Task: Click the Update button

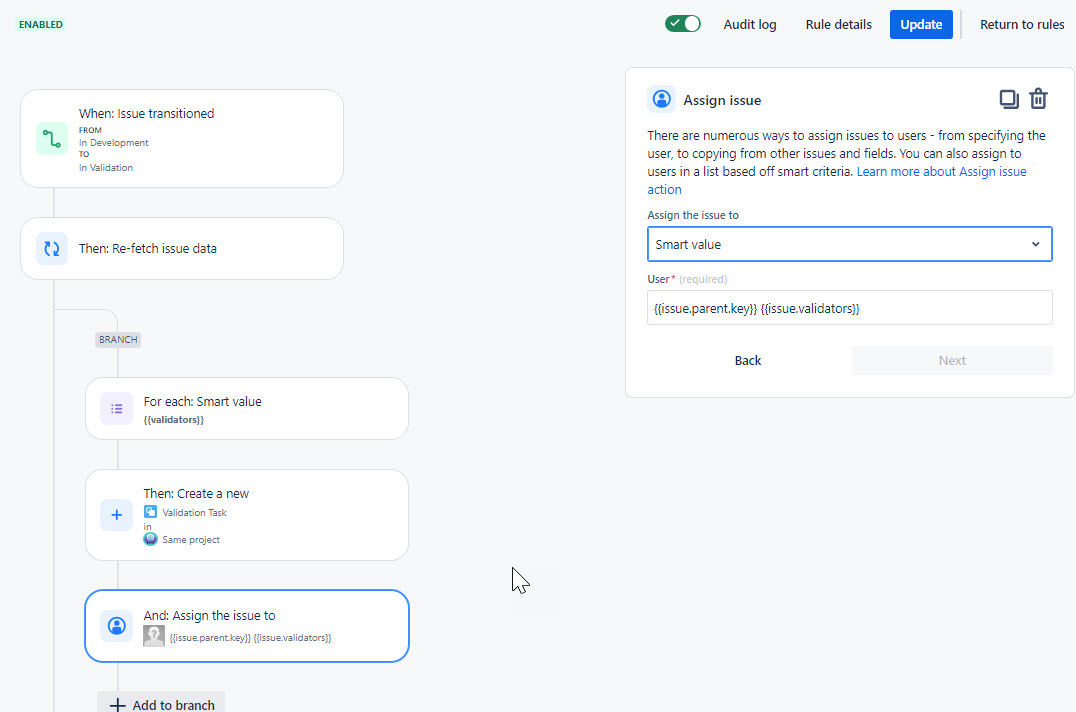Action: [921, 25]
